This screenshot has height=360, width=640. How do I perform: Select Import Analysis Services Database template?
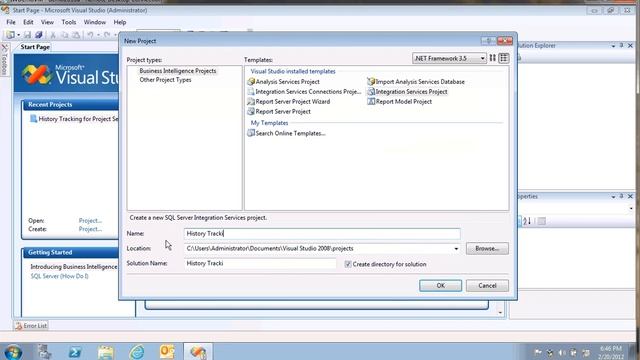click(x=416, y=82)
